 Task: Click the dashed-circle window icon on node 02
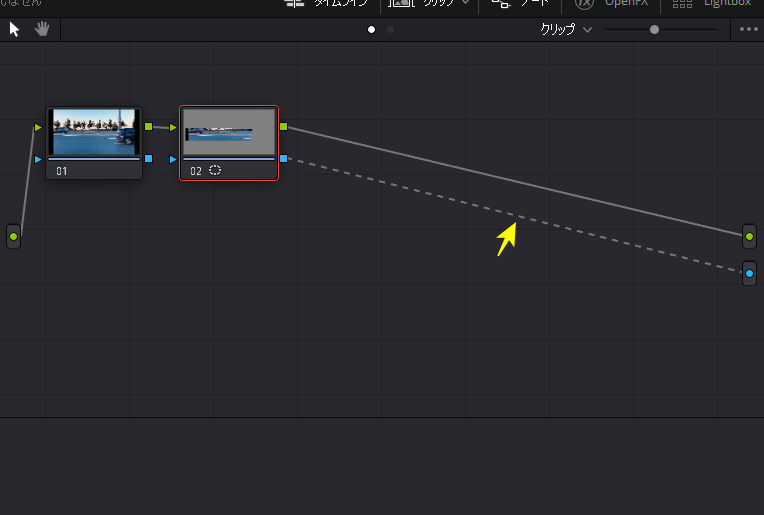pyautogui.click(x=215, y=170)
